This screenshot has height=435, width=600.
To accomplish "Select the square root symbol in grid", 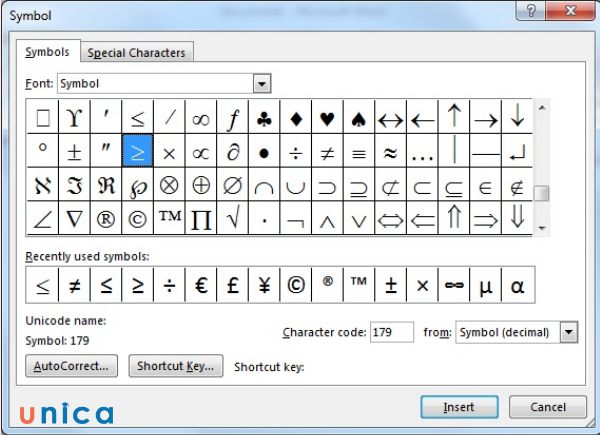I will click(232, 218).
